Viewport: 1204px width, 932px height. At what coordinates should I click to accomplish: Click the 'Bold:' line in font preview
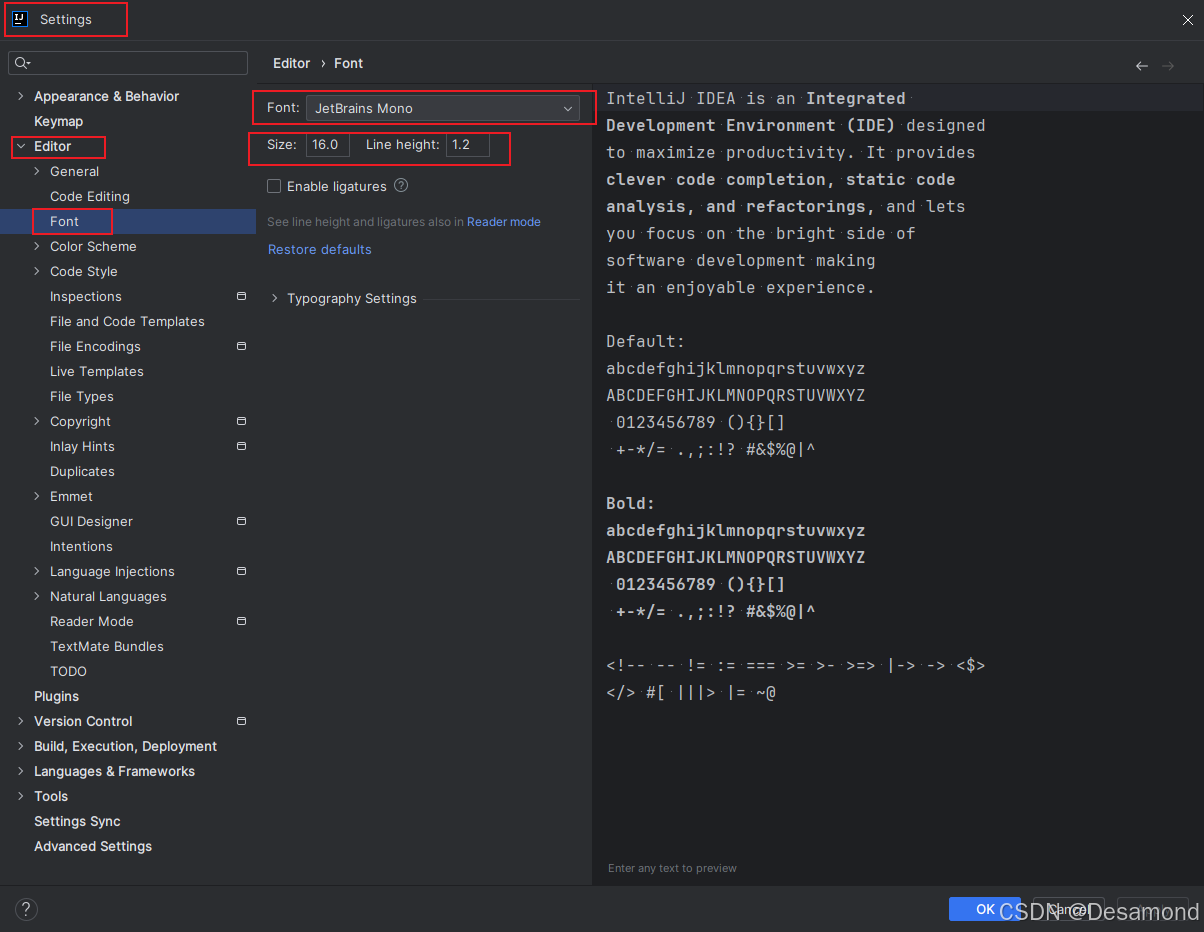tap(631, 503)
